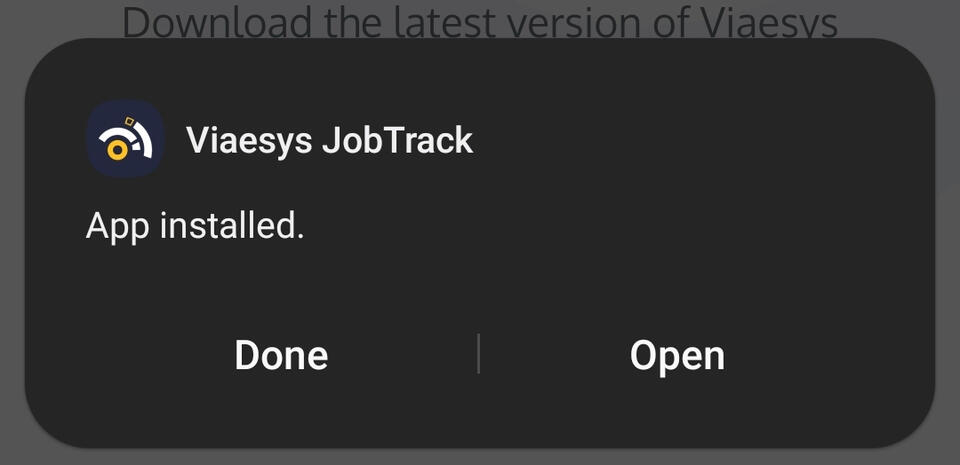Select the word "JobTrack" in the dialog title
The image size is (960, 465).
point(397,140)
